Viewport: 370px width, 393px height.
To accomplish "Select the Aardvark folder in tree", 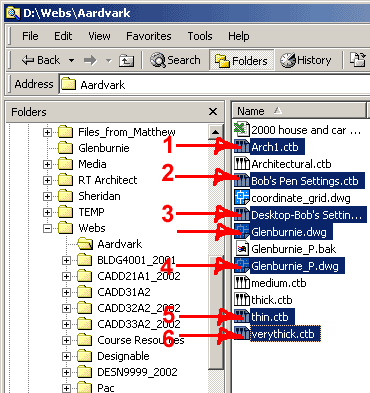I will (x=120, y=244).
